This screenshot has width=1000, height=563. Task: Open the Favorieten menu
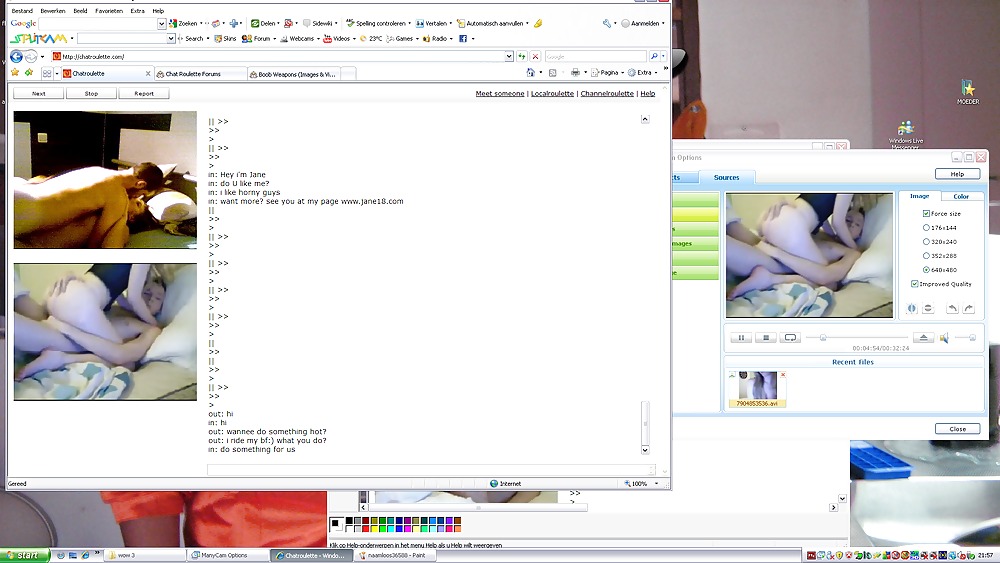tap(109, 11)
